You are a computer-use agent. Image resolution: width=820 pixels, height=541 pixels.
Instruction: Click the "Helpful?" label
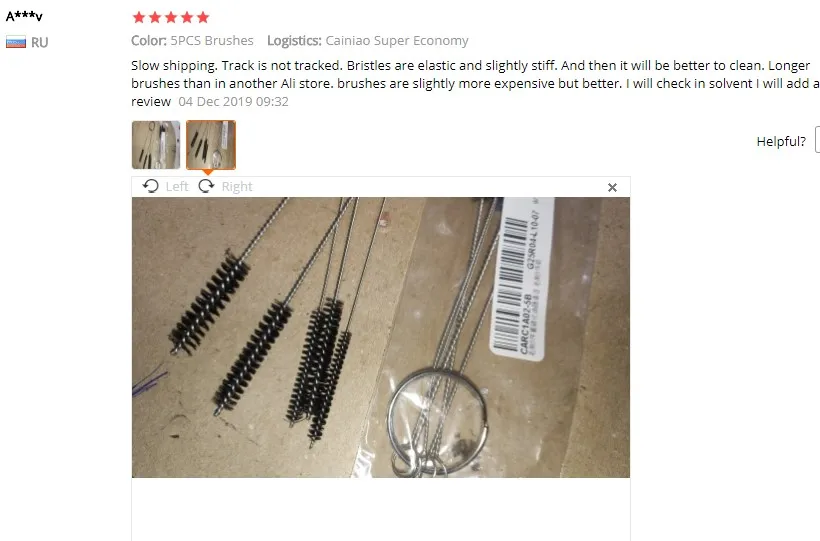point(781,141)
